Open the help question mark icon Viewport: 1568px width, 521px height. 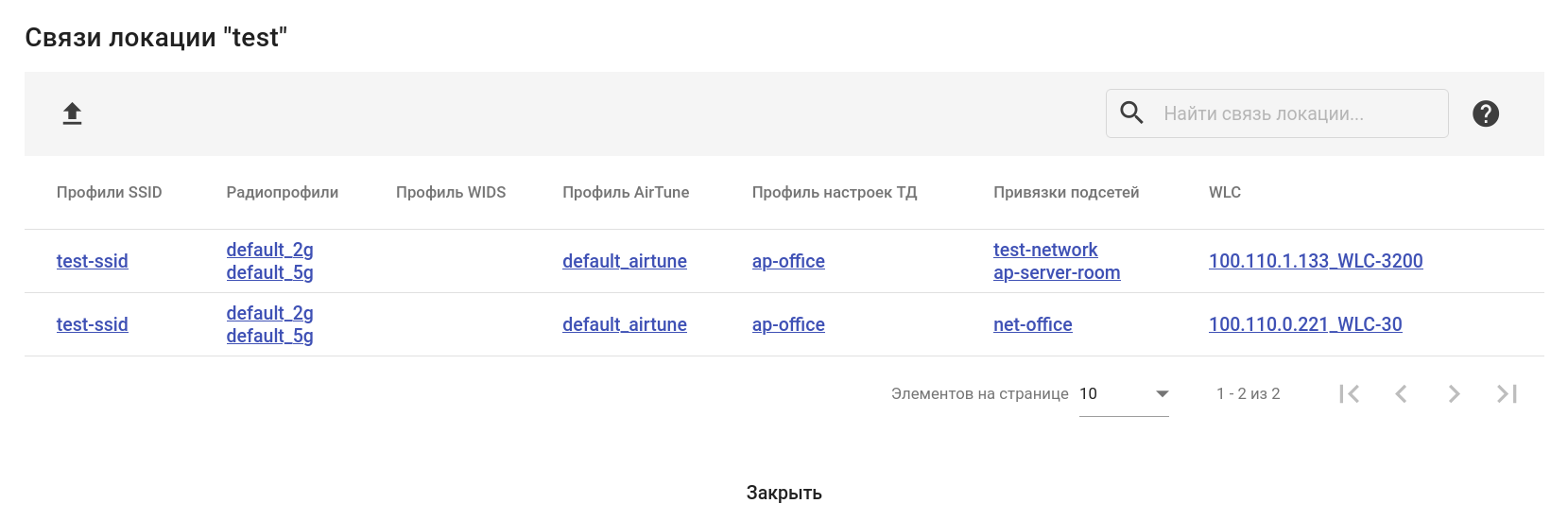coord(1485,113)
